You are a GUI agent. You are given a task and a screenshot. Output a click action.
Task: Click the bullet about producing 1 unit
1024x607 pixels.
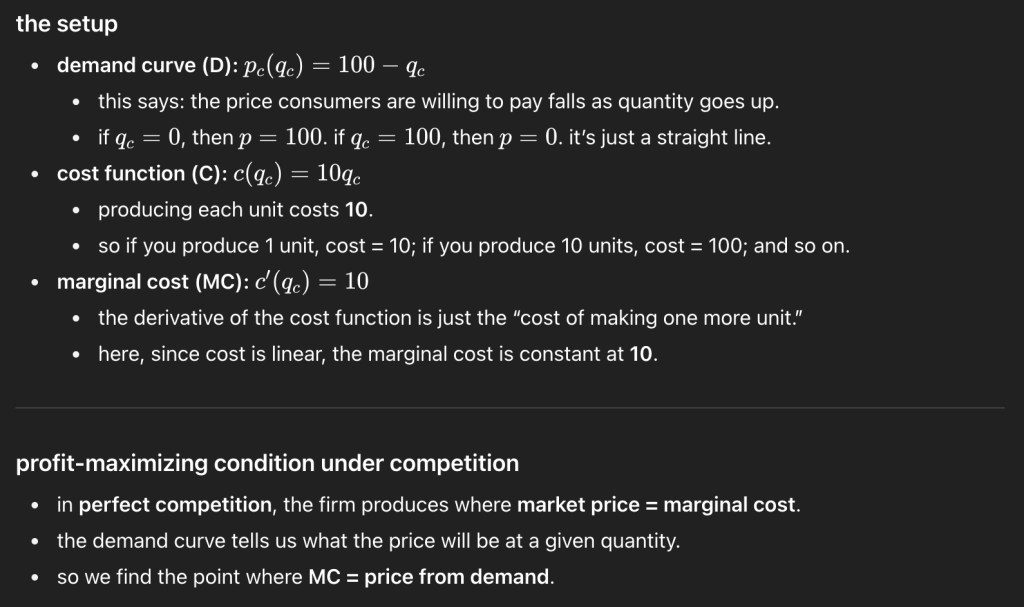point(473,246)
